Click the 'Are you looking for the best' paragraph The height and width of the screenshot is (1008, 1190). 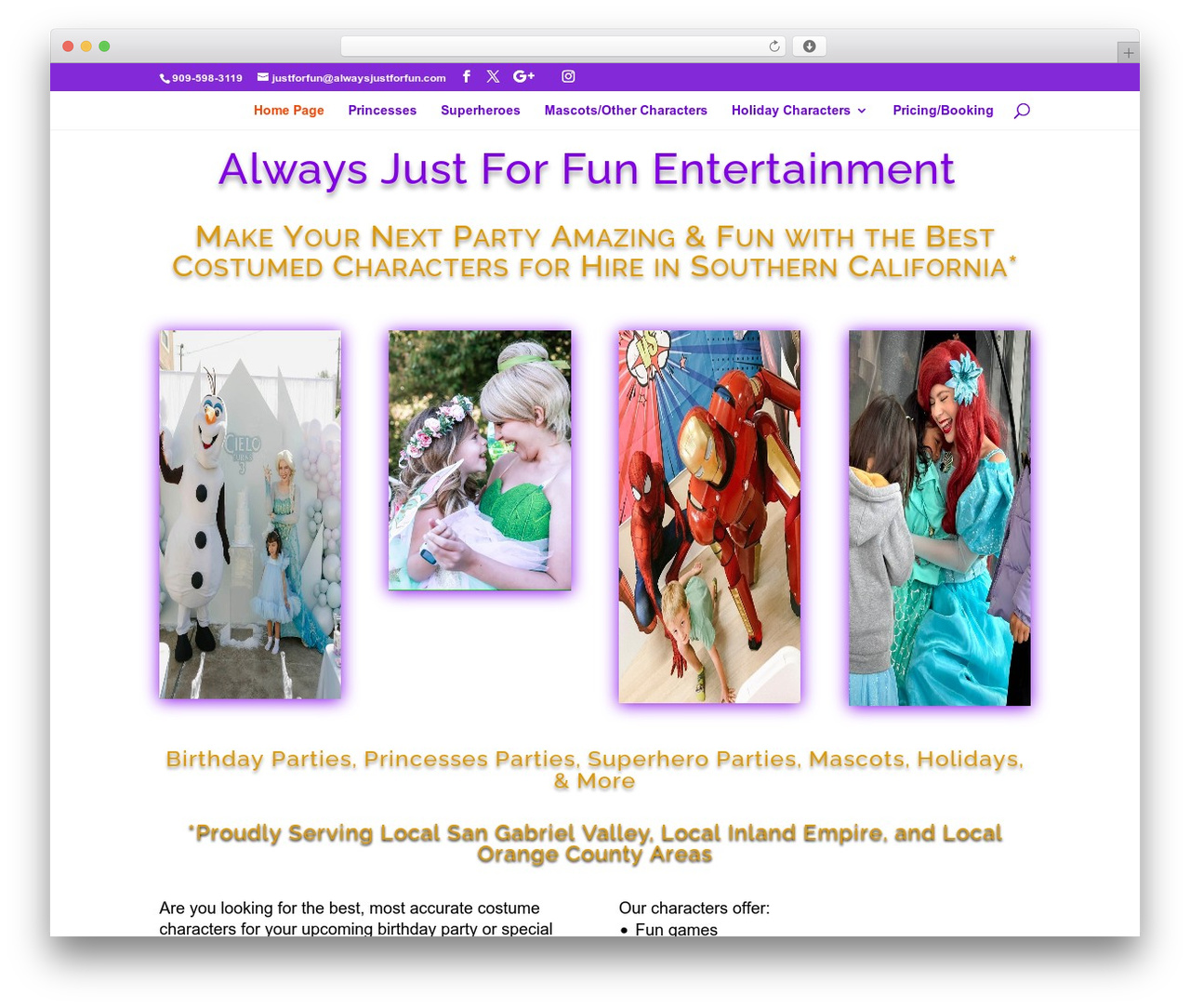coord(356,918)
